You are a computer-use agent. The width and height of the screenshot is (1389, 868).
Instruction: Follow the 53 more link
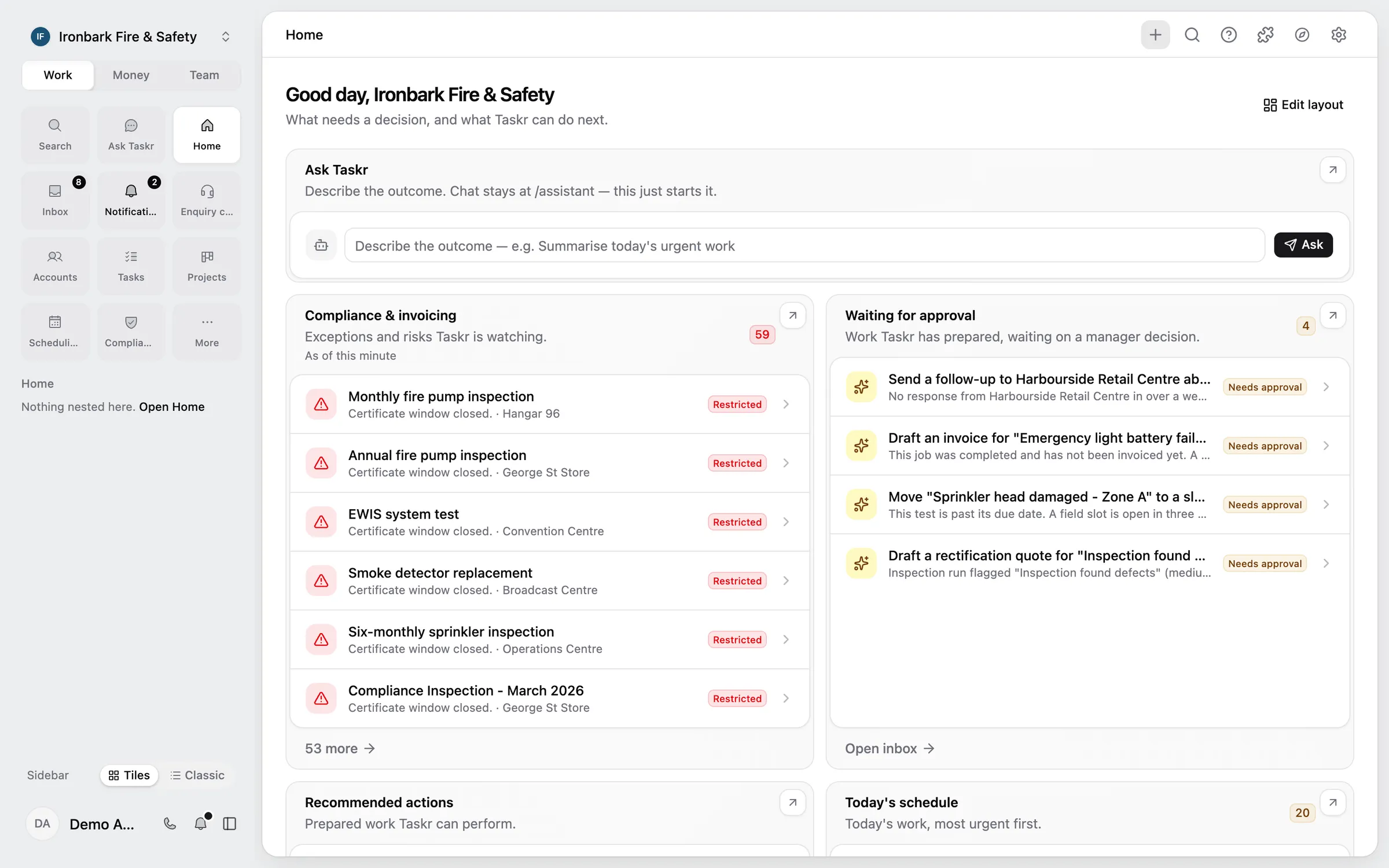pos(340,748)
